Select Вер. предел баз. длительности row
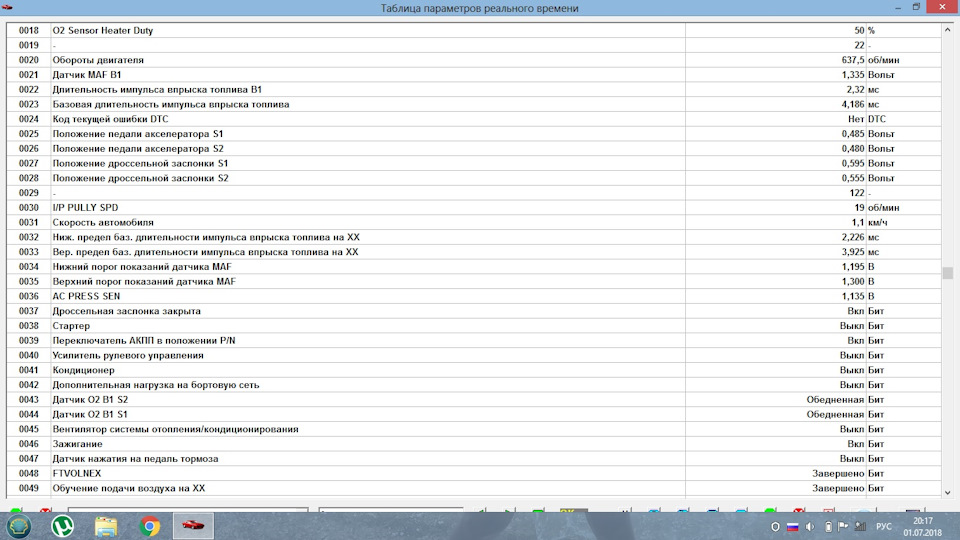 pyautogui.click(x=474, y=252)
